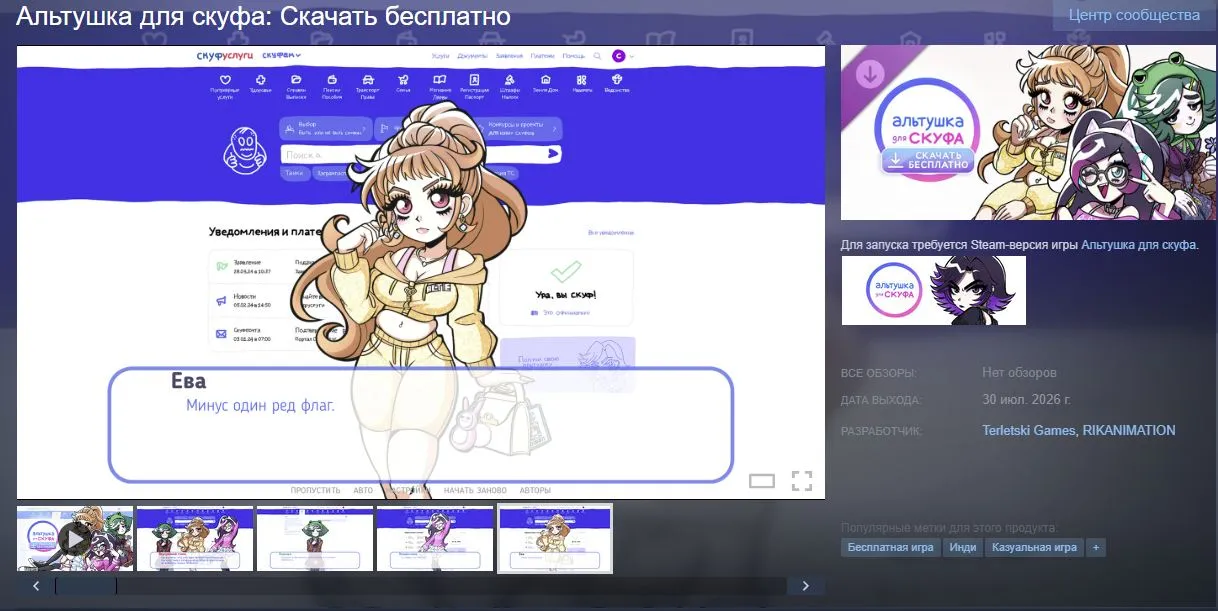Click the magnifier search icon in site header

point(597,56)
